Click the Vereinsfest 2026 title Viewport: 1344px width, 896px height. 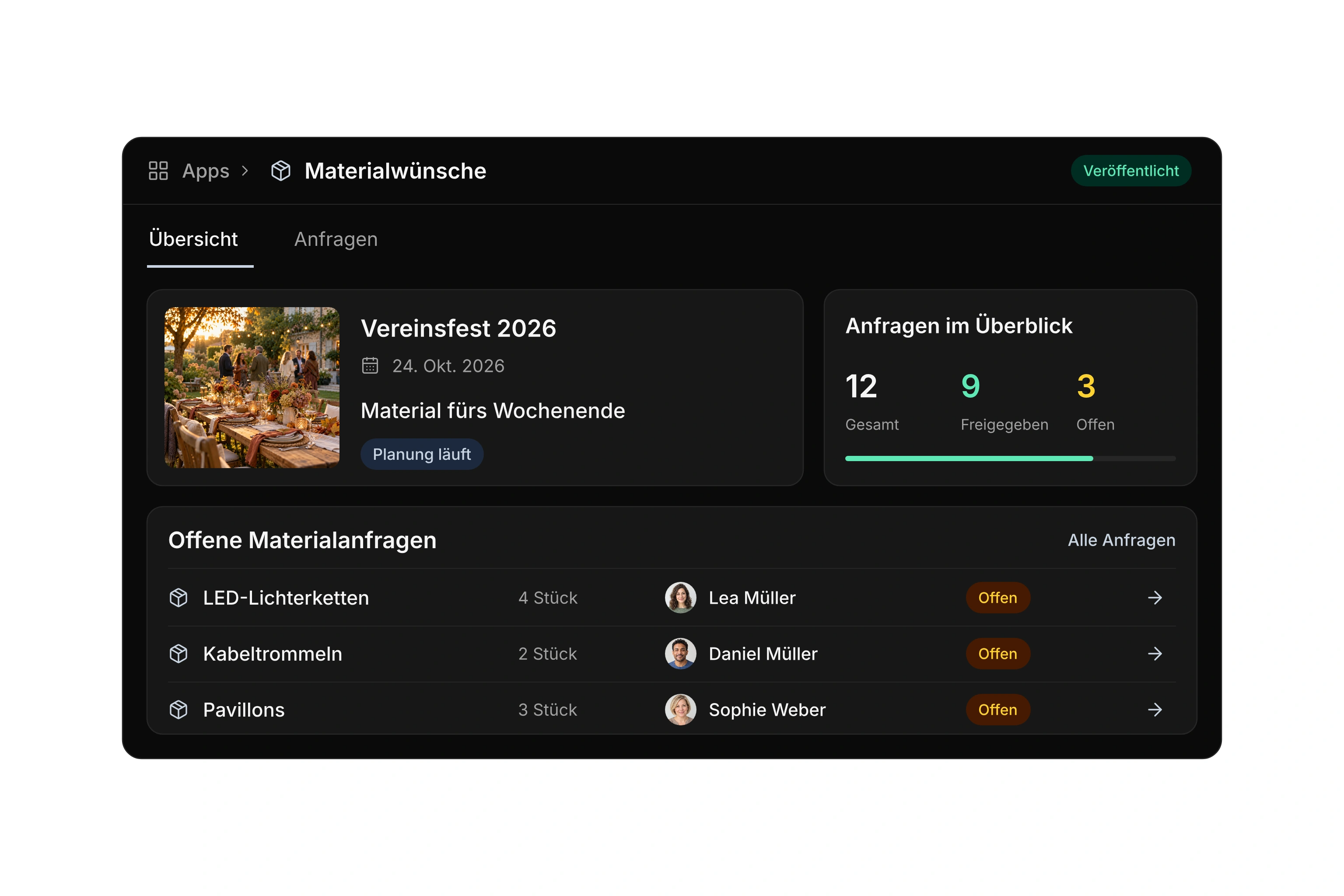point(458,329)
